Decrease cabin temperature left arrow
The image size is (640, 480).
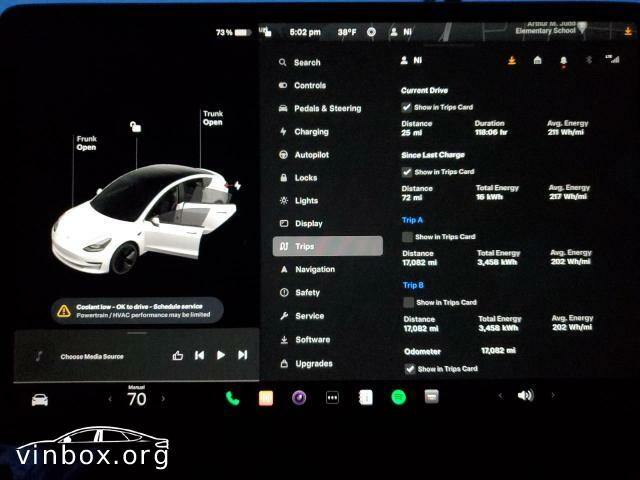(x=110, y=399)
